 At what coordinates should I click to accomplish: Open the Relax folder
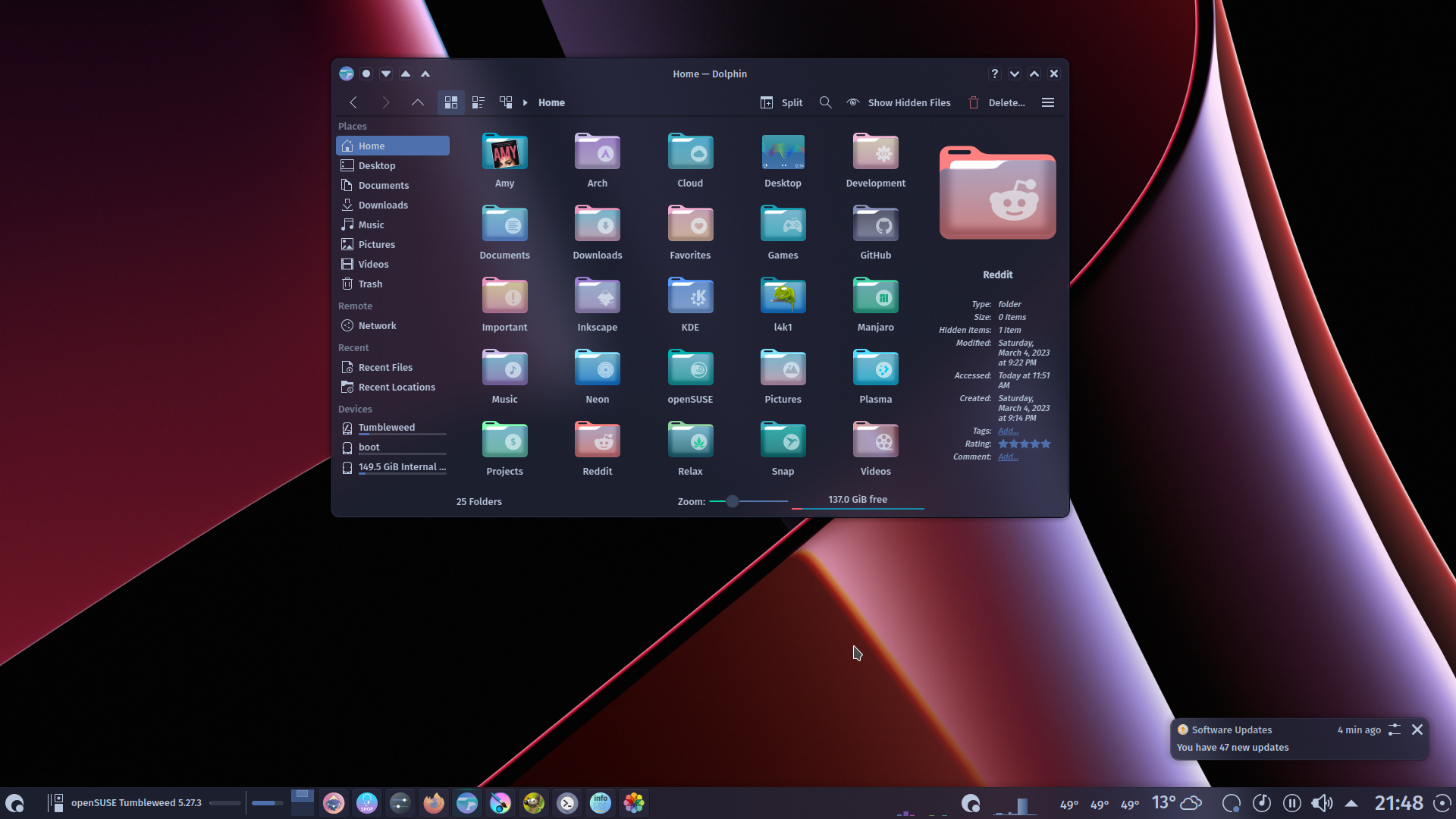pos(690,449)
